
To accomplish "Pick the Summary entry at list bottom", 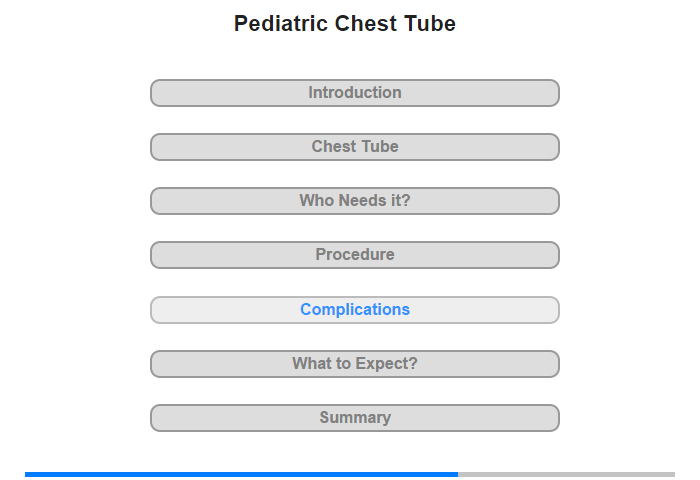I will 355,417.
